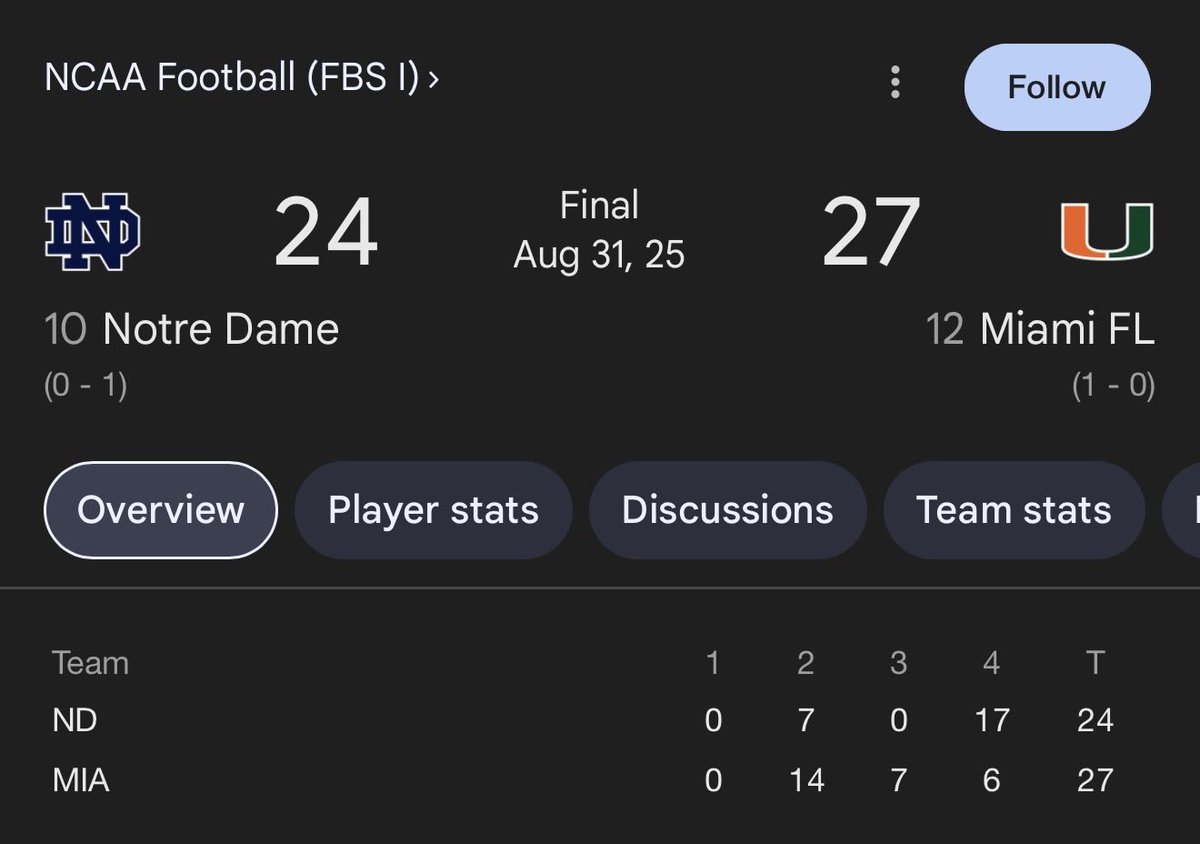The image size is (1200, 844).
Task: Click Miami's score of 27
Action: click(871, 232)
